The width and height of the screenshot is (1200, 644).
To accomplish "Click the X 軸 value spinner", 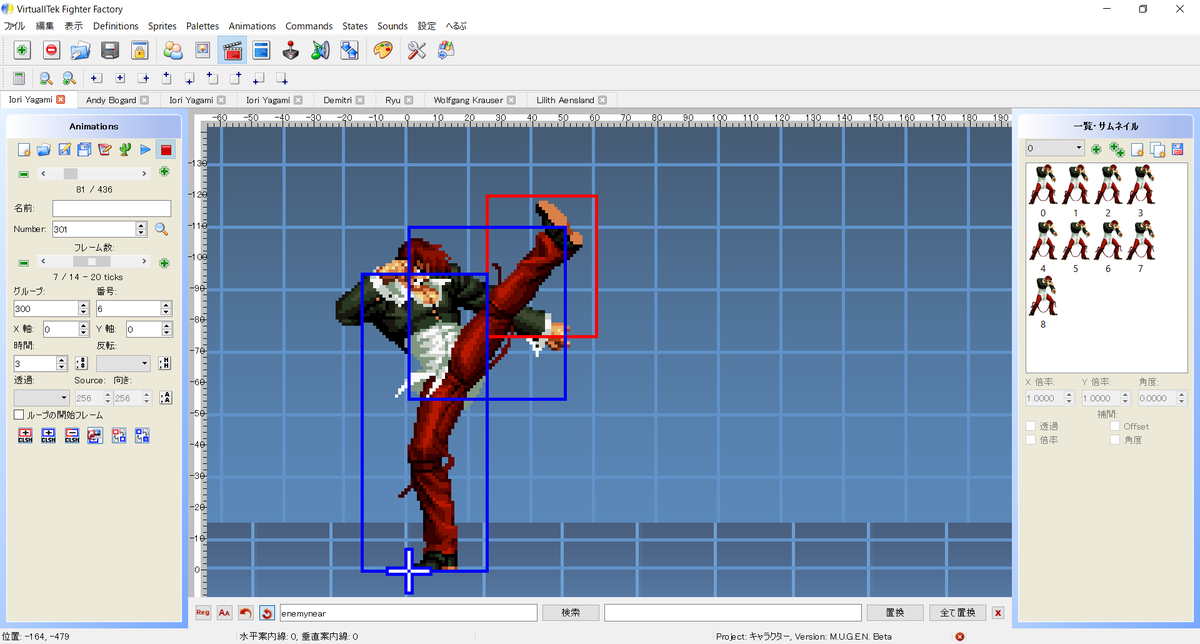I will pos(84,329).
